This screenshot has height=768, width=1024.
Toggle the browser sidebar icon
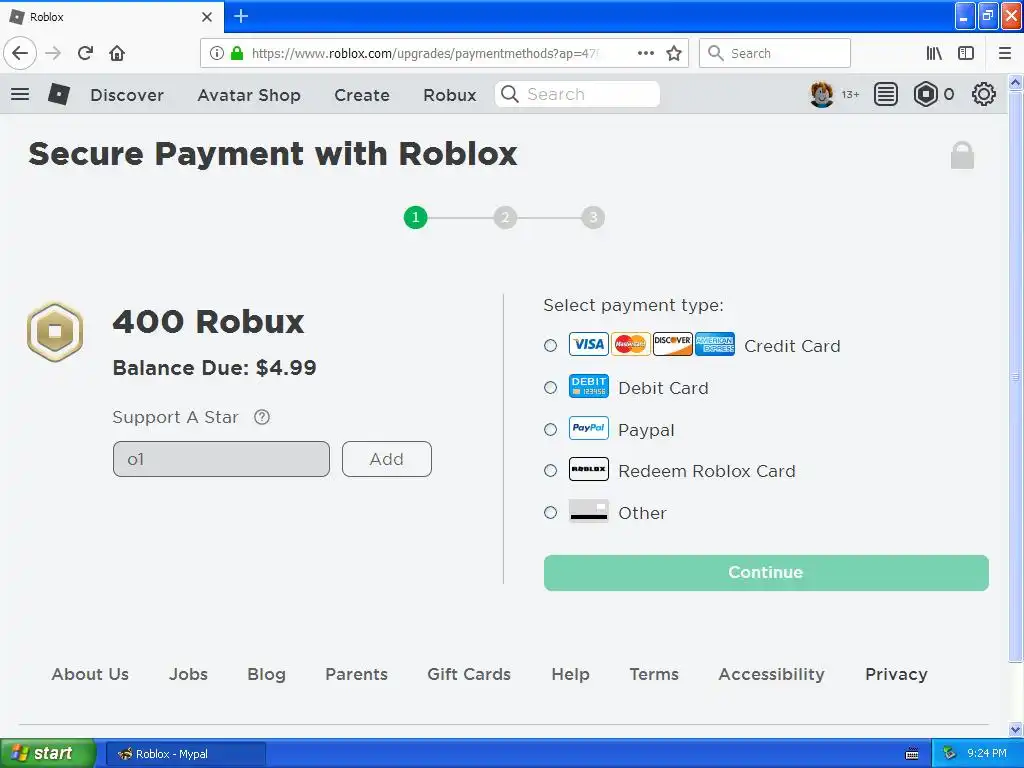click(x=966, y=53)
